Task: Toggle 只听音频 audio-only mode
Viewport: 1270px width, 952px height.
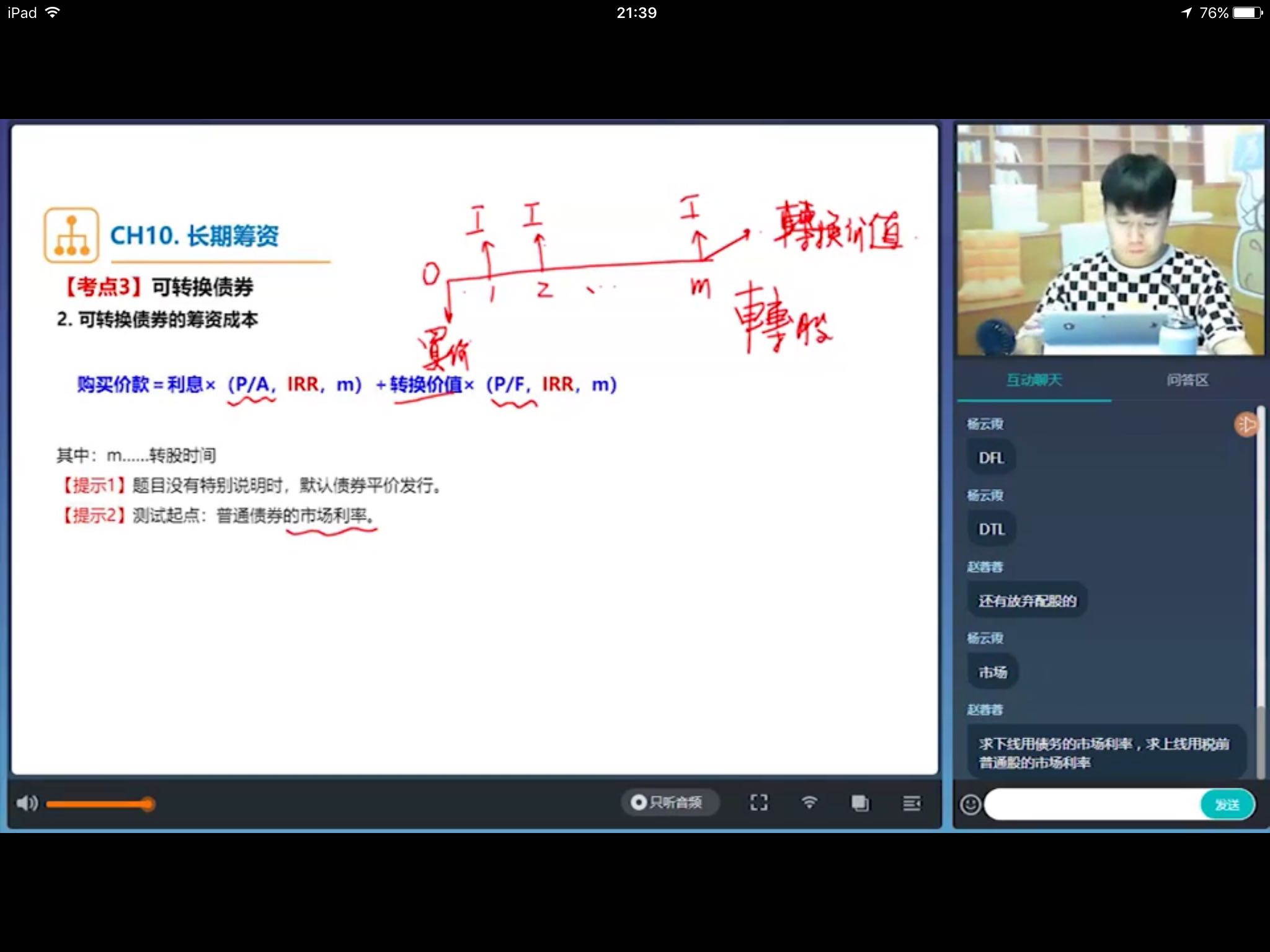Action: pos(668,803)
